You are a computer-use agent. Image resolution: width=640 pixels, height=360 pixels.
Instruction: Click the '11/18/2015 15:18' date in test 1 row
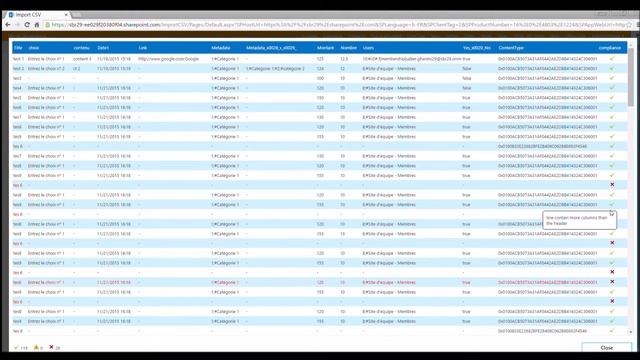click(x=114, y=59)
